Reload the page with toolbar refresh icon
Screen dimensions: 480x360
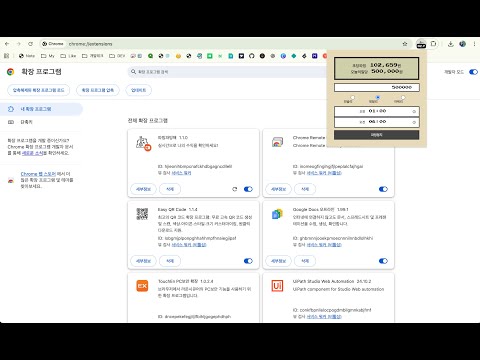[30, 44]
